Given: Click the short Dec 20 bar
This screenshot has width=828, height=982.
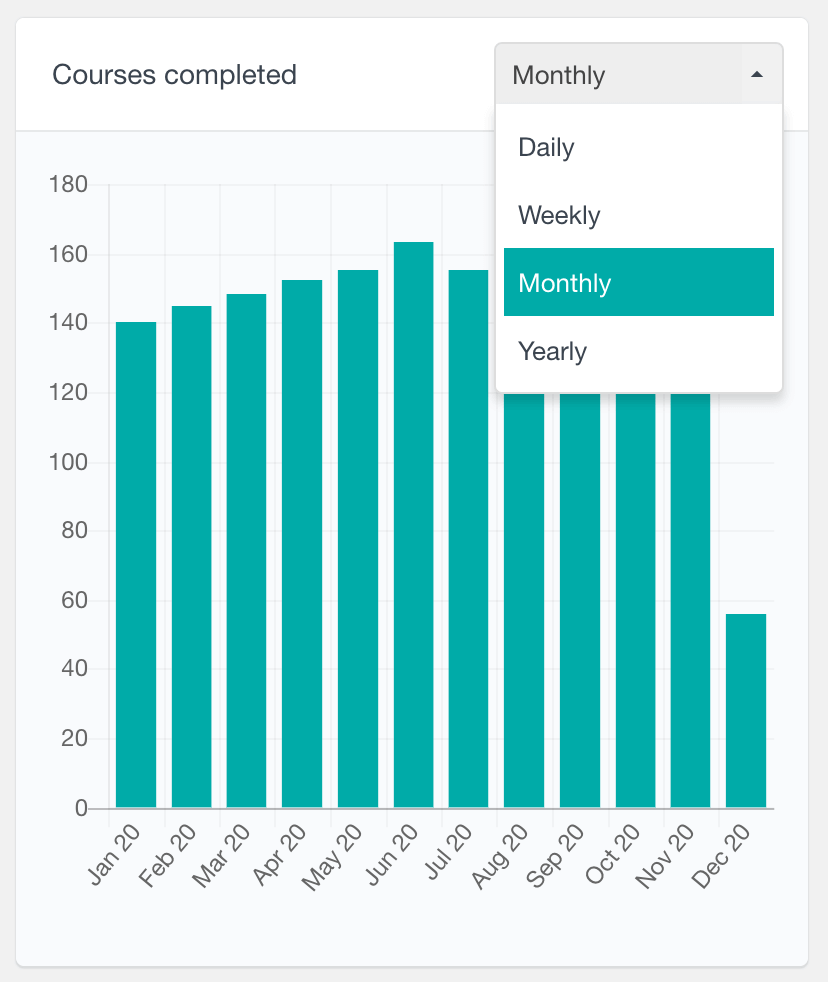Looking at the screenshot, I should (x=746, y=711).
